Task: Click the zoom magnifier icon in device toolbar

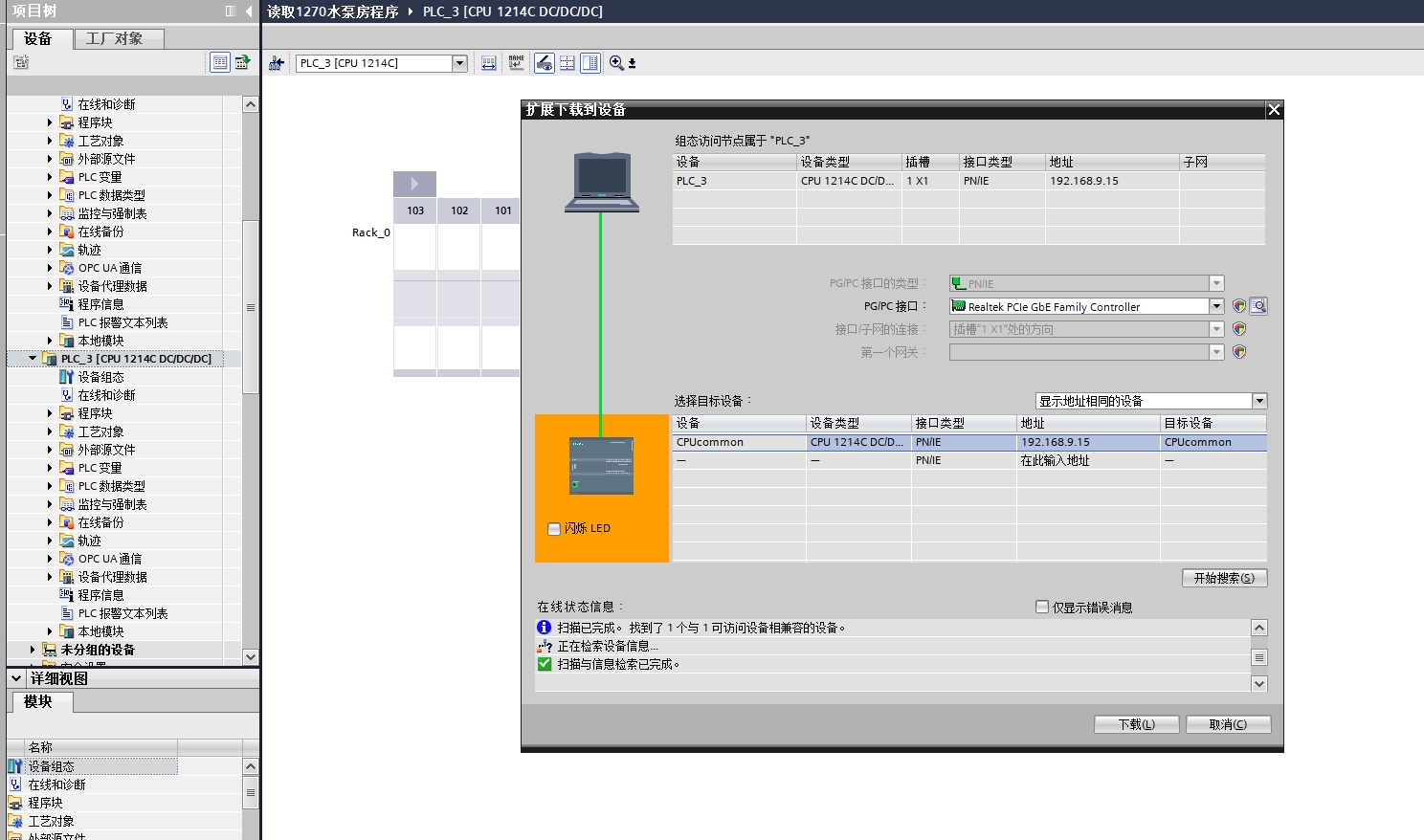Action: click(616, 63)
